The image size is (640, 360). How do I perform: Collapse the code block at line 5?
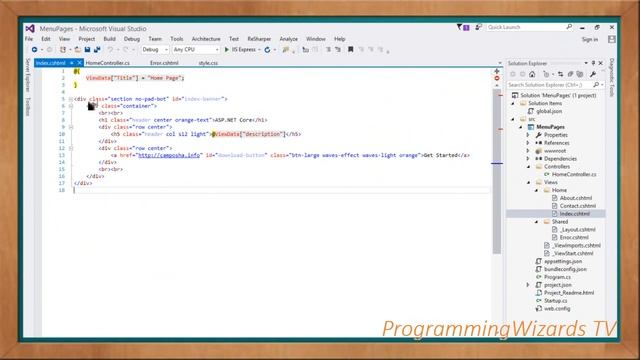click(x=71, y=99)
